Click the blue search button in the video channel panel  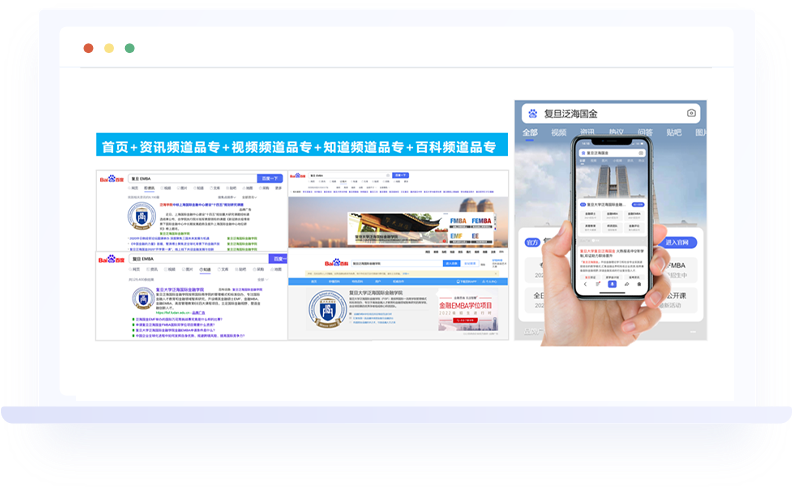401,175
